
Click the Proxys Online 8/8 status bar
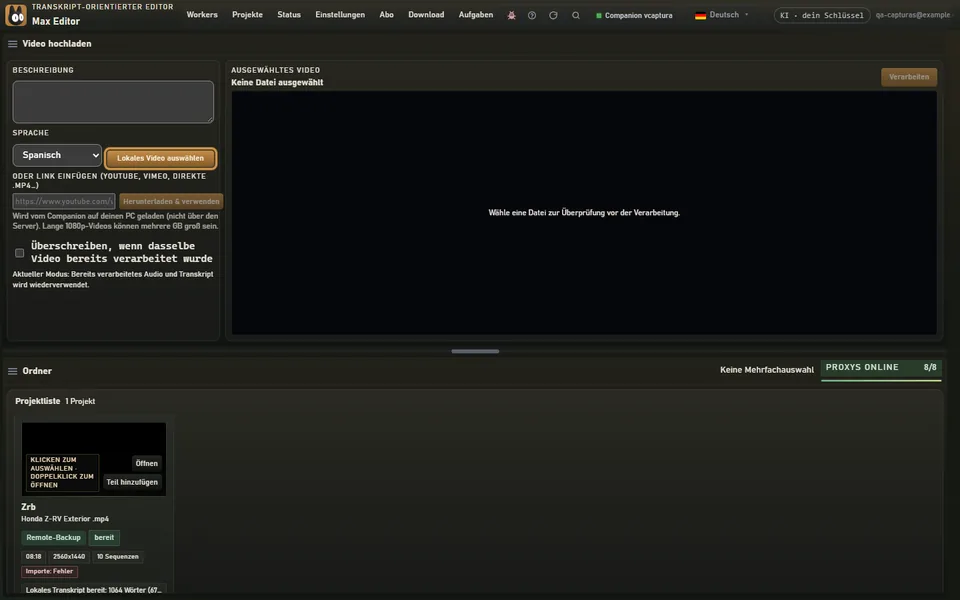881,370
